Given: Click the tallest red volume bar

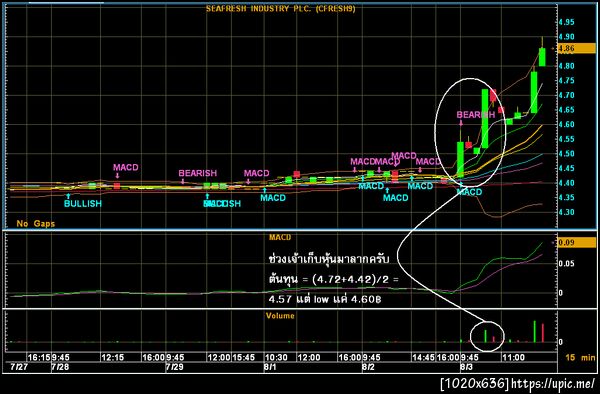Looking at the screenshot, I should pyautogui.click(x=543, y=333).
